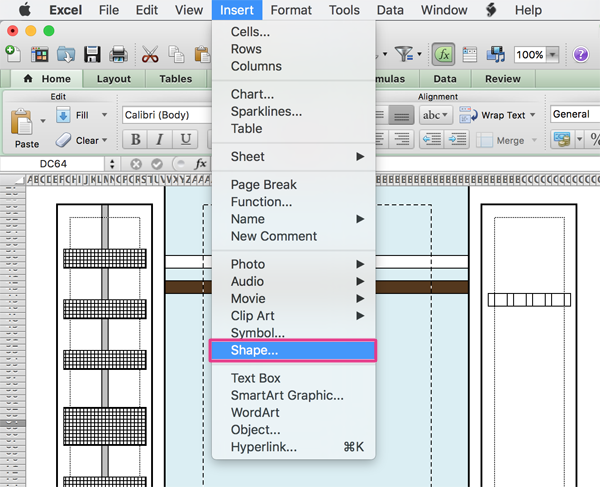The height and width of the screenshot is (487, 600).
Task: Open the Photo submenu
Action: (293, 264)
